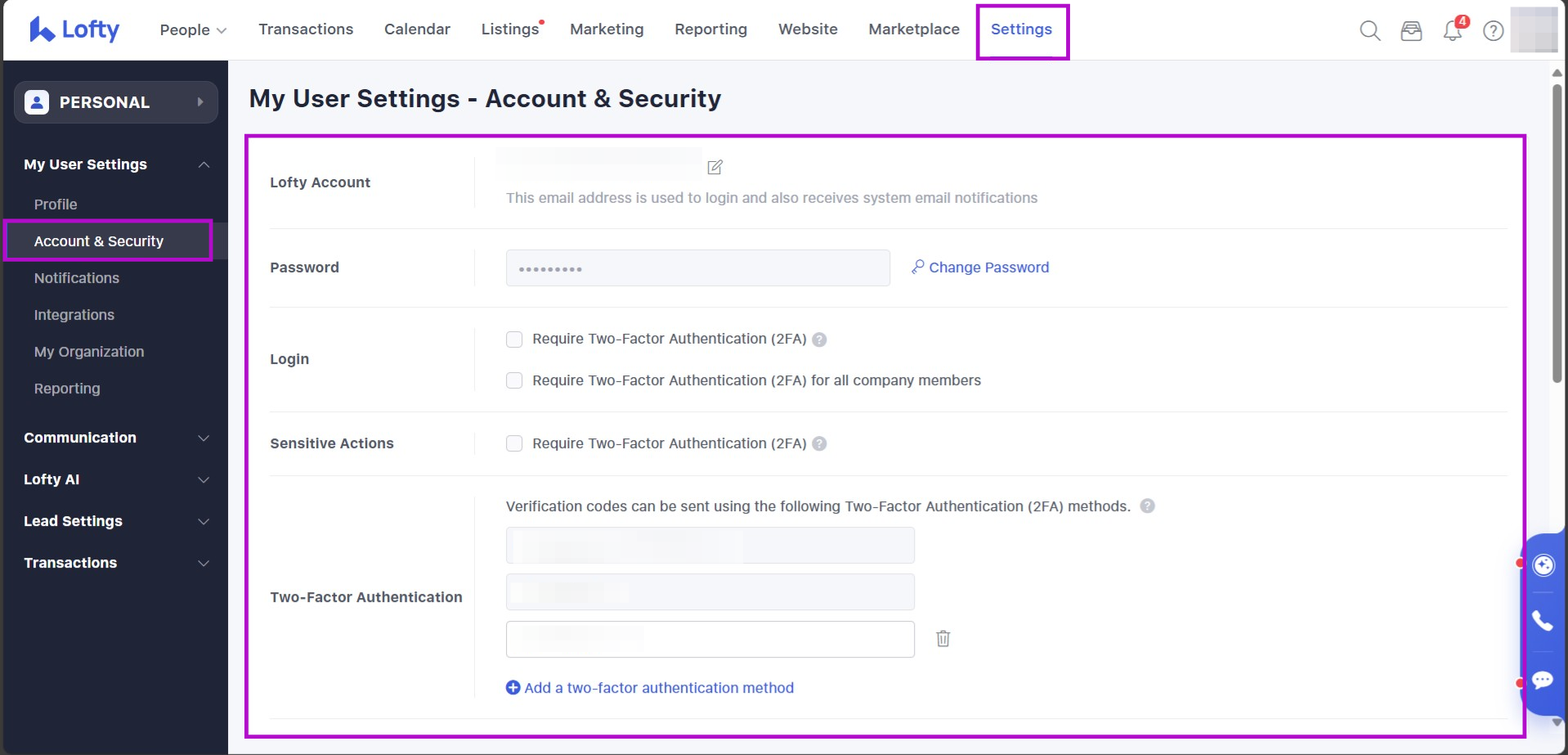Open the chat bubble icon on right dock
The height and width of the screenshot is (755, 1568).
1542,680
